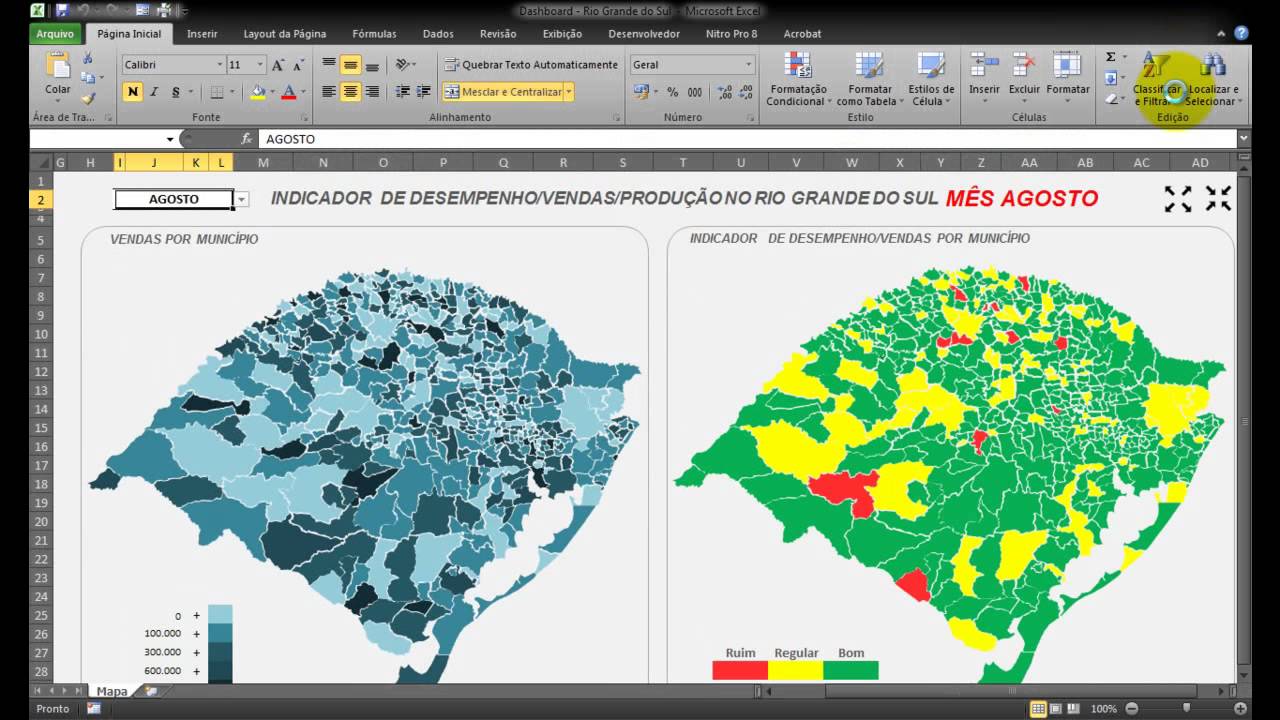Click the Copy icon in clipboard group

(x=88, y=78)
